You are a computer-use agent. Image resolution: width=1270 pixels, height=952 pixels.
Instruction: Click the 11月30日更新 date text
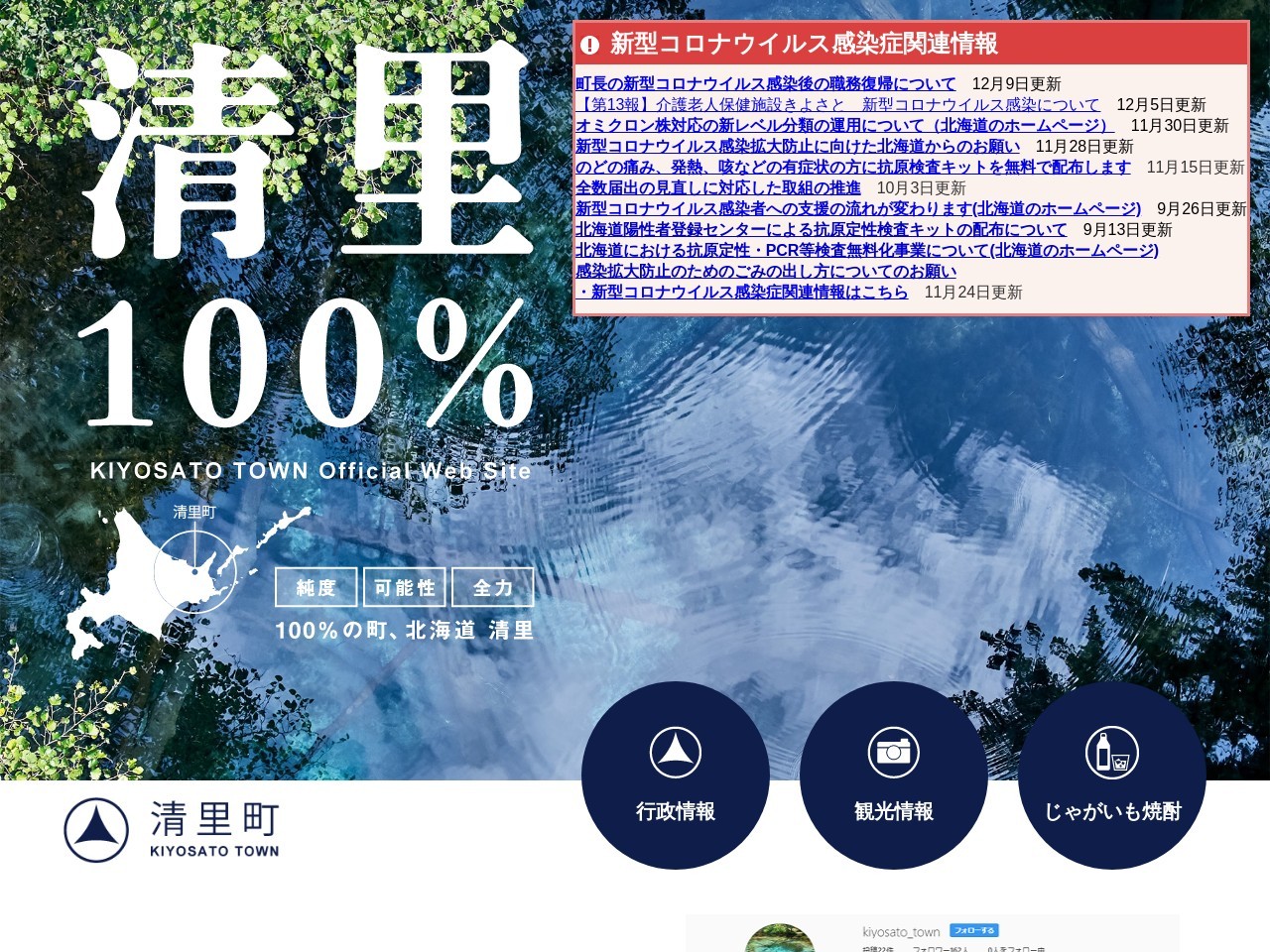1180,126
